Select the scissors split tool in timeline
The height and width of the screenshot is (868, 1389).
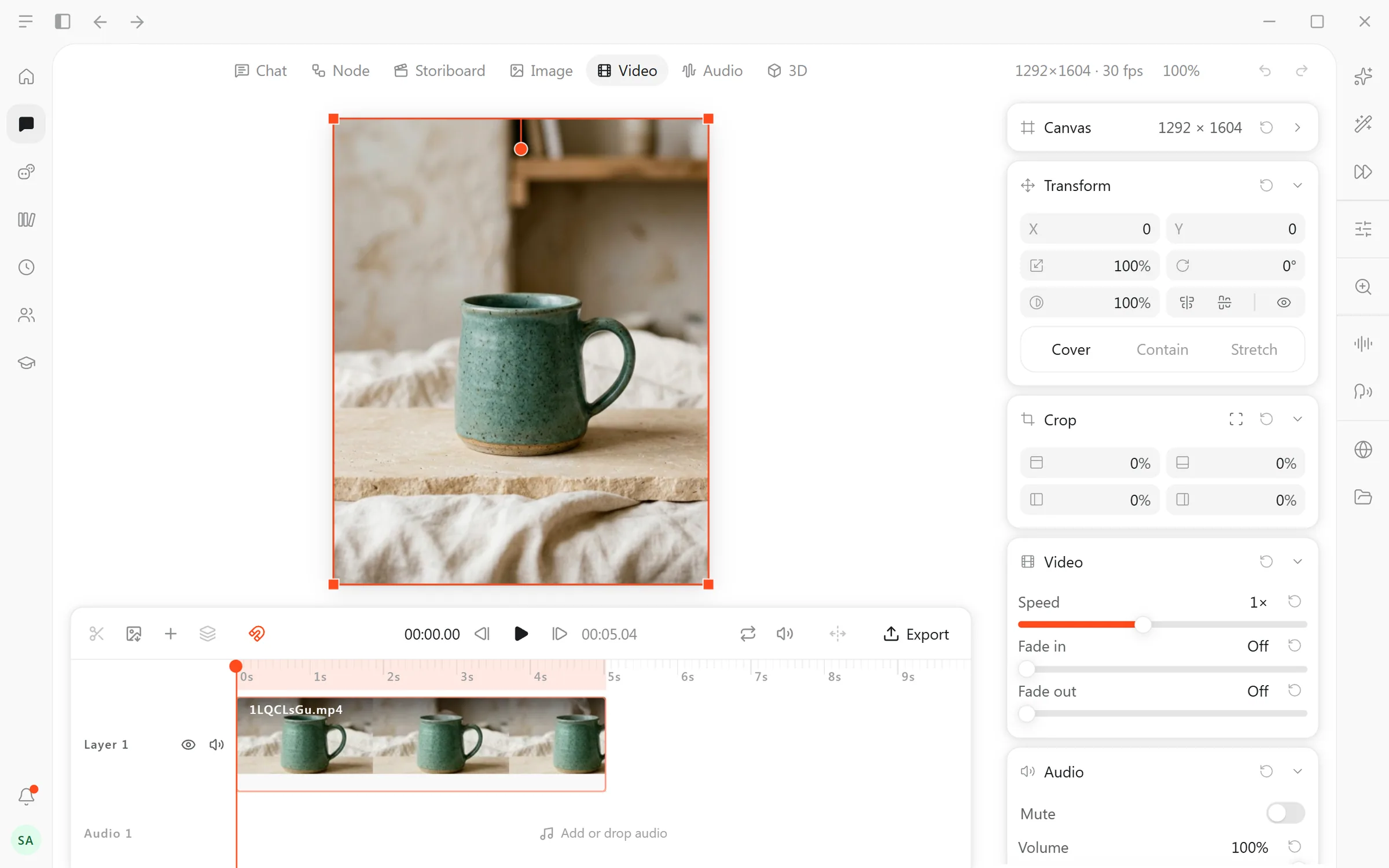coord(97,634)
